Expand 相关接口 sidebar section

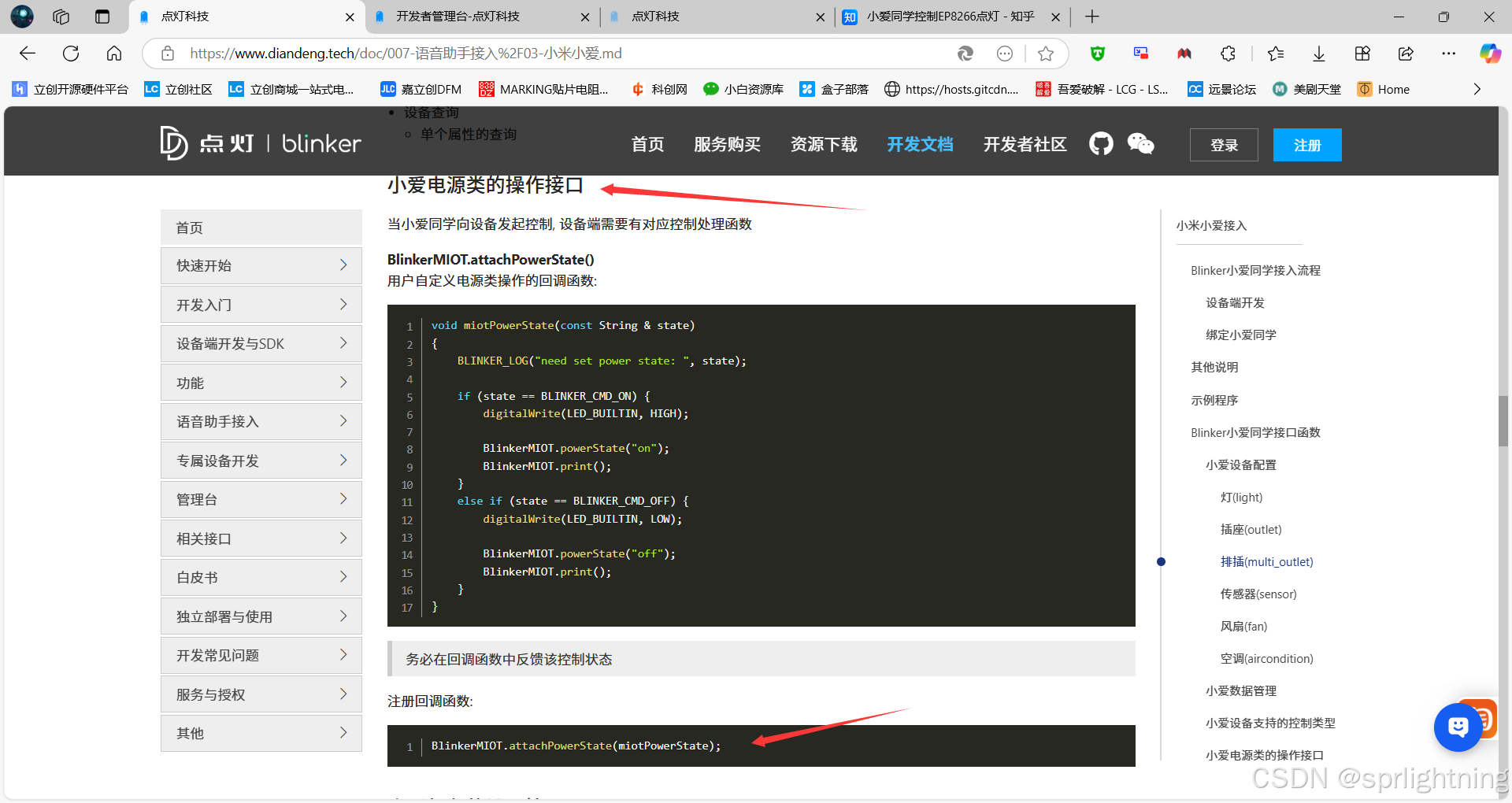coord(261,538)
